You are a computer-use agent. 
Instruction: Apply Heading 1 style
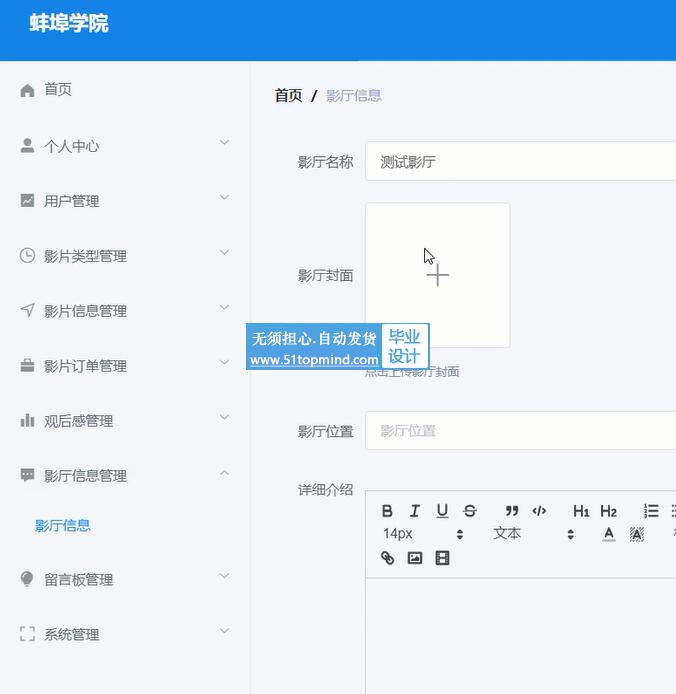[581, 511]
